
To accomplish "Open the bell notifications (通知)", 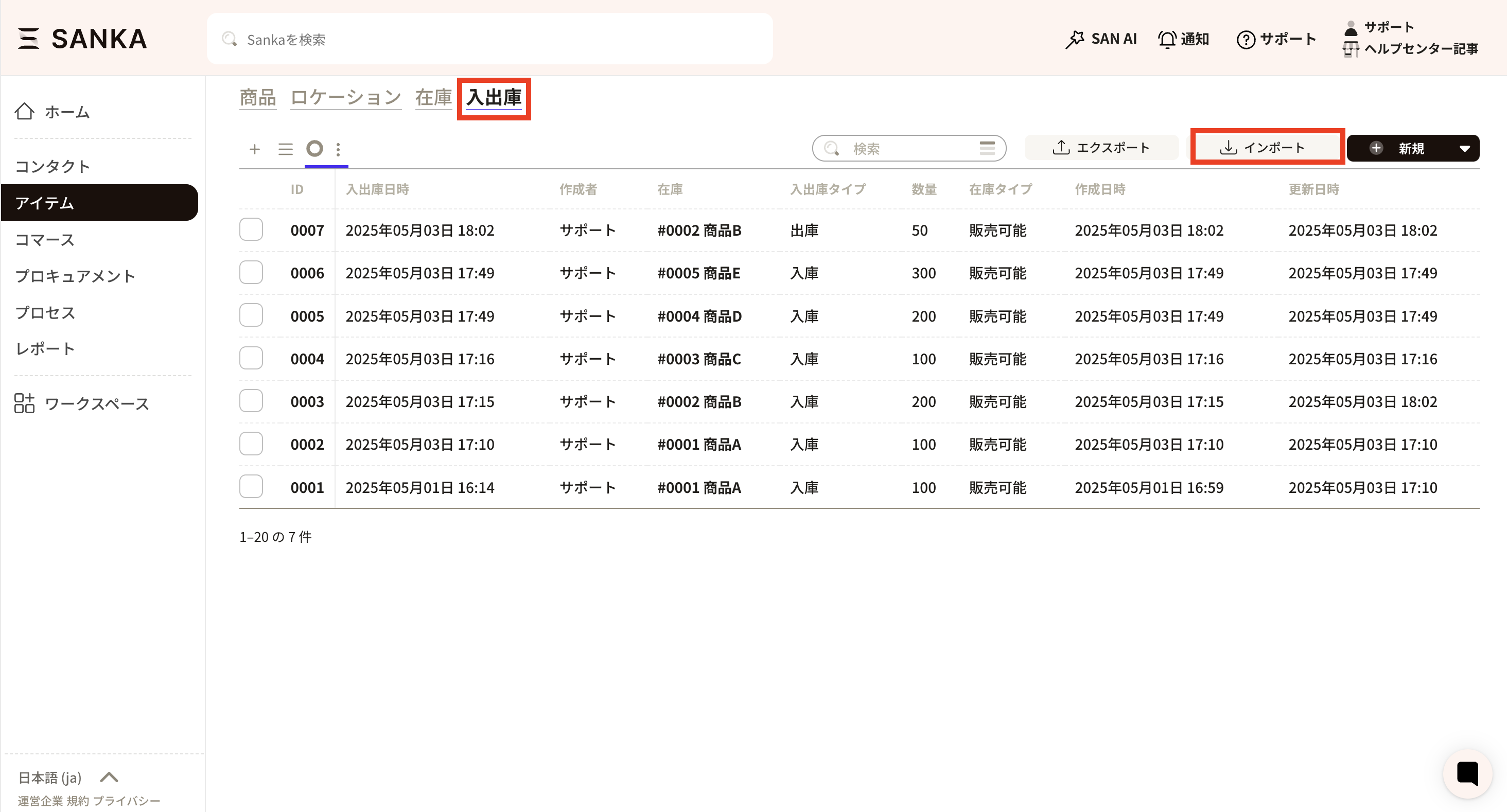I will click(1183, 39).
